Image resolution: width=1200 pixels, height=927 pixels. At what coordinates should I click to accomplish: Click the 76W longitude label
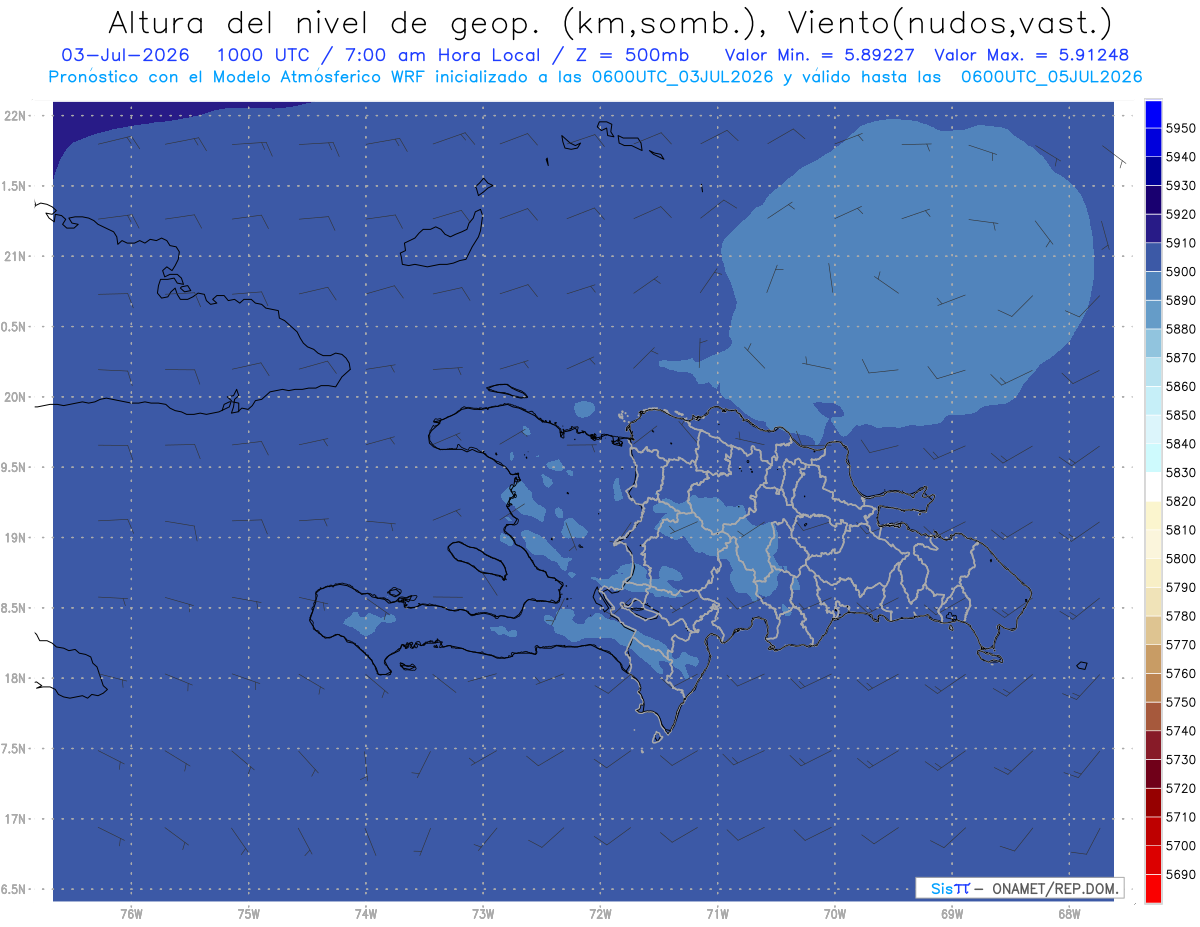[131, 914]
